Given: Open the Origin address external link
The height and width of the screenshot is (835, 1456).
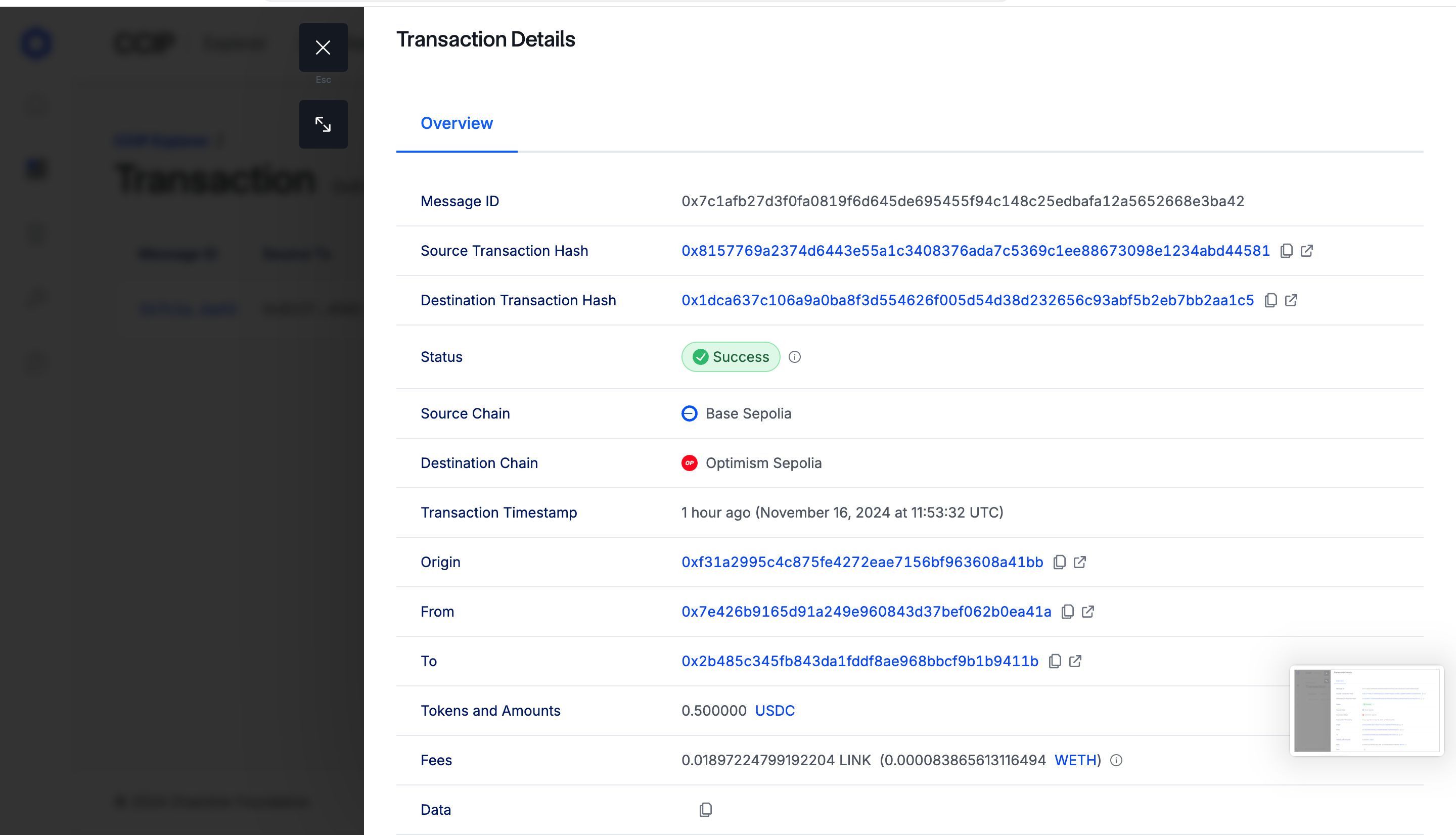Looking at the screenshot, I should [x=1080, y=562].
